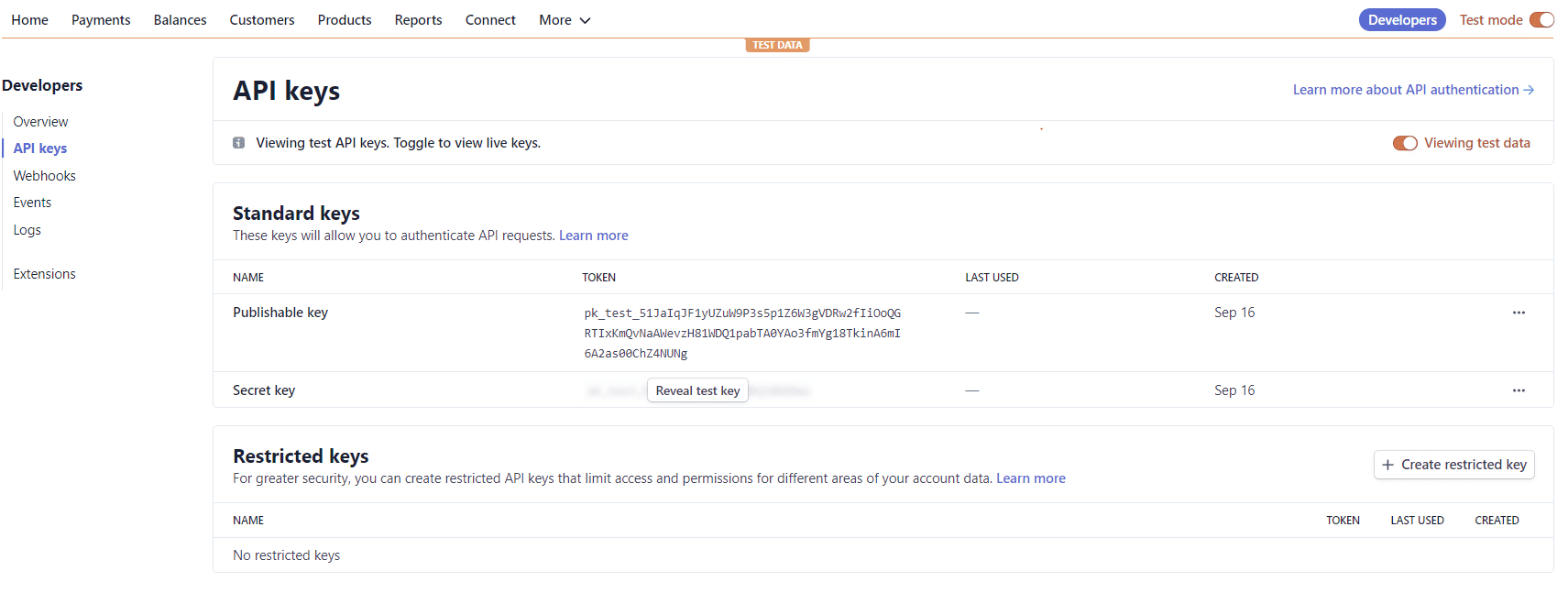The image size is (1568, 593).
Task: Click the Developers button
Action: 1402,20
